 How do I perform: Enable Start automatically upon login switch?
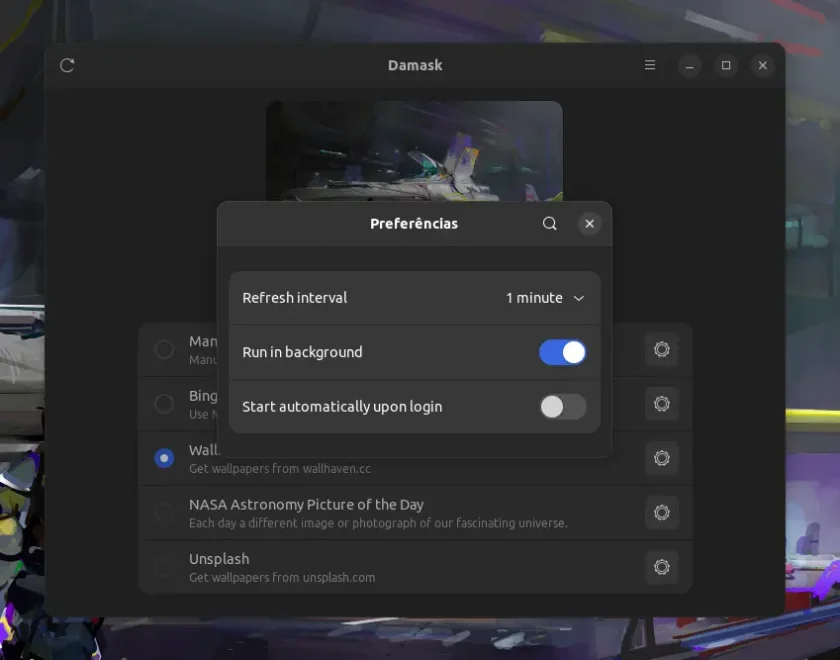tap(562, 407)
